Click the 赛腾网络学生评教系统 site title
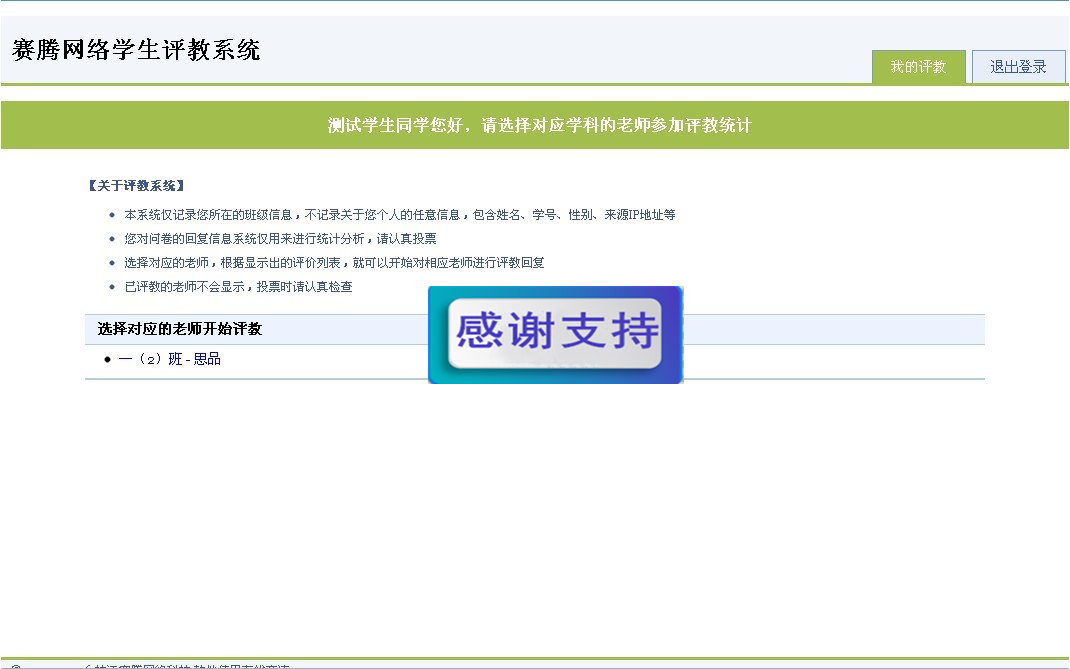This screenshot has width=1070, height=669. (136, 50)
